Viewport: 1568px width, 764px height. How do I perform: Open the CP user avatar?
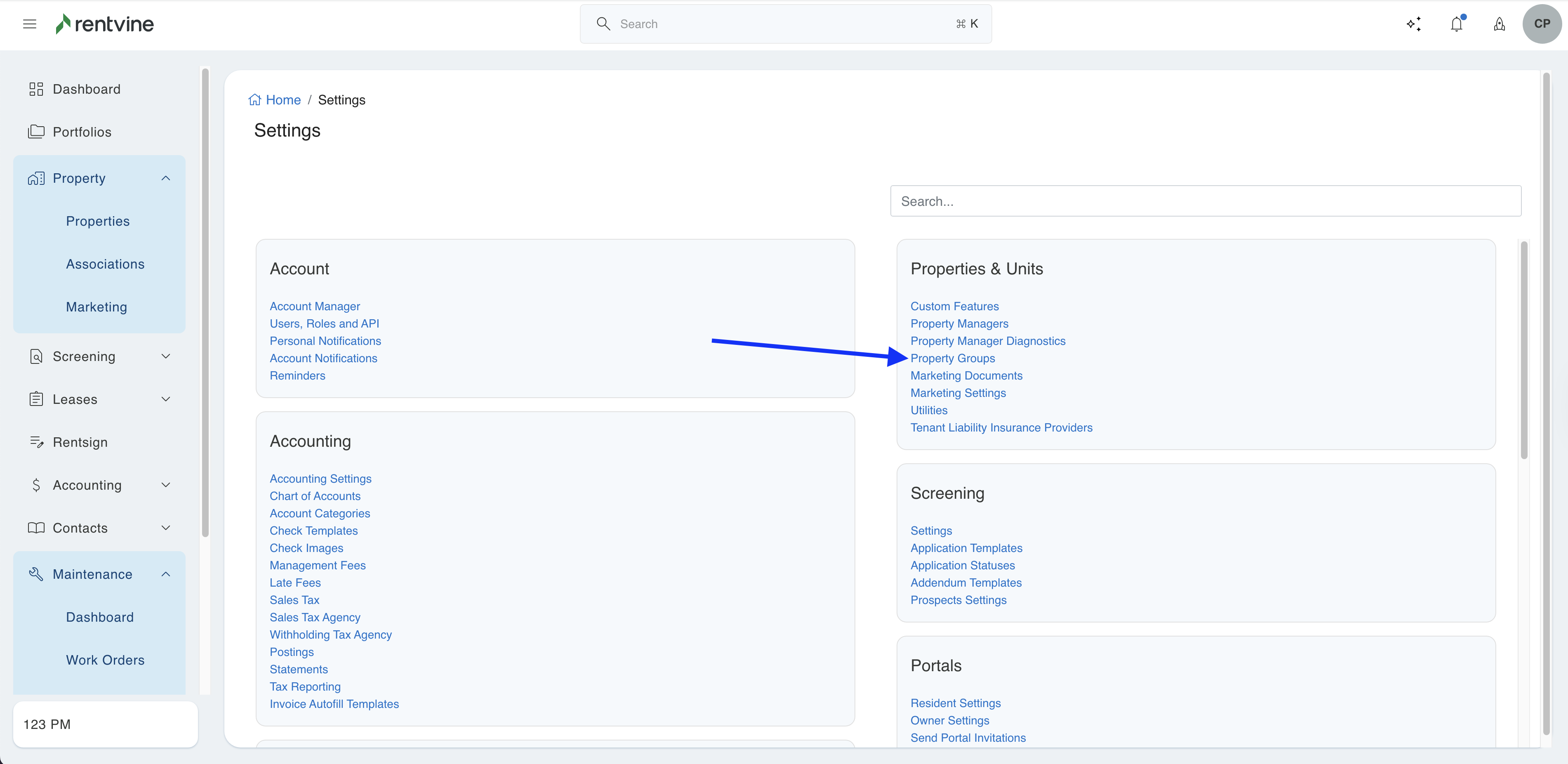[x=1541, y=24]
